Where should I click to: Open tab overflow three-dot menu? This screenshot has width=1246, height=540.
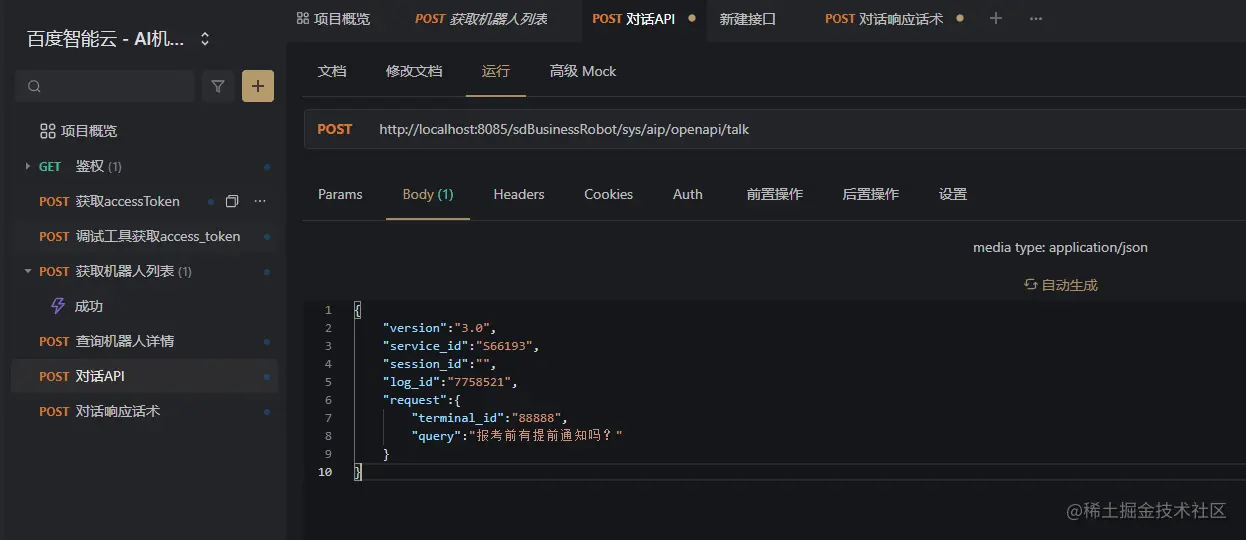coord(1036,18)
